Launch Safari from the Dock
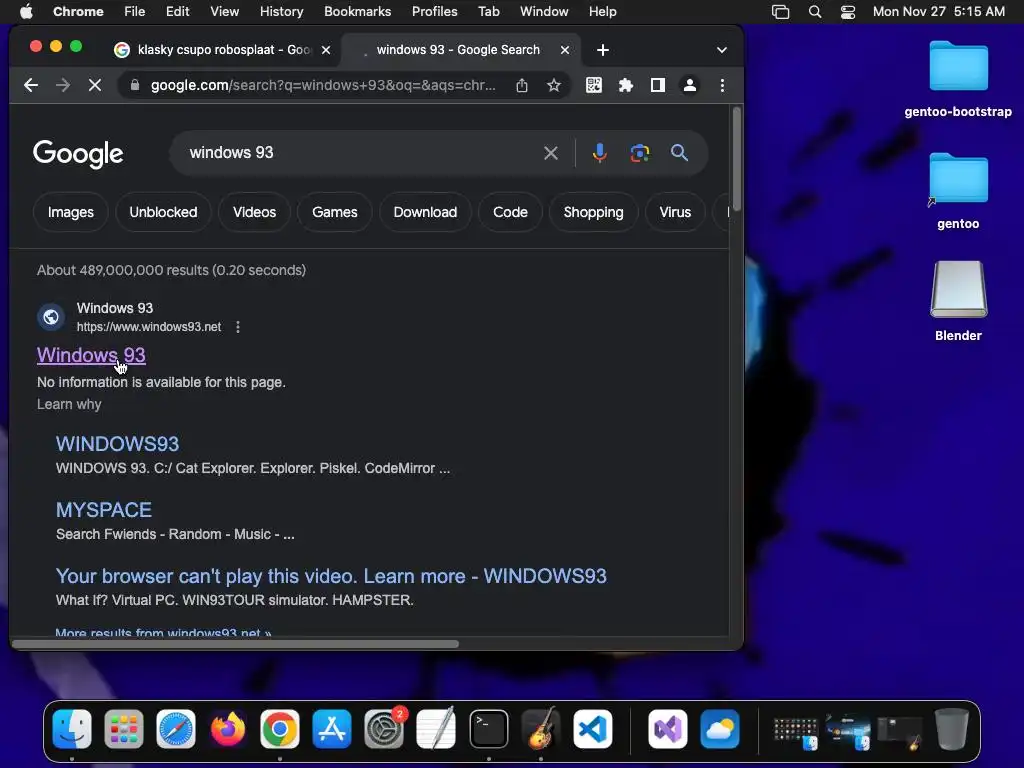The image size is (1024, 768). click(176, 729)
